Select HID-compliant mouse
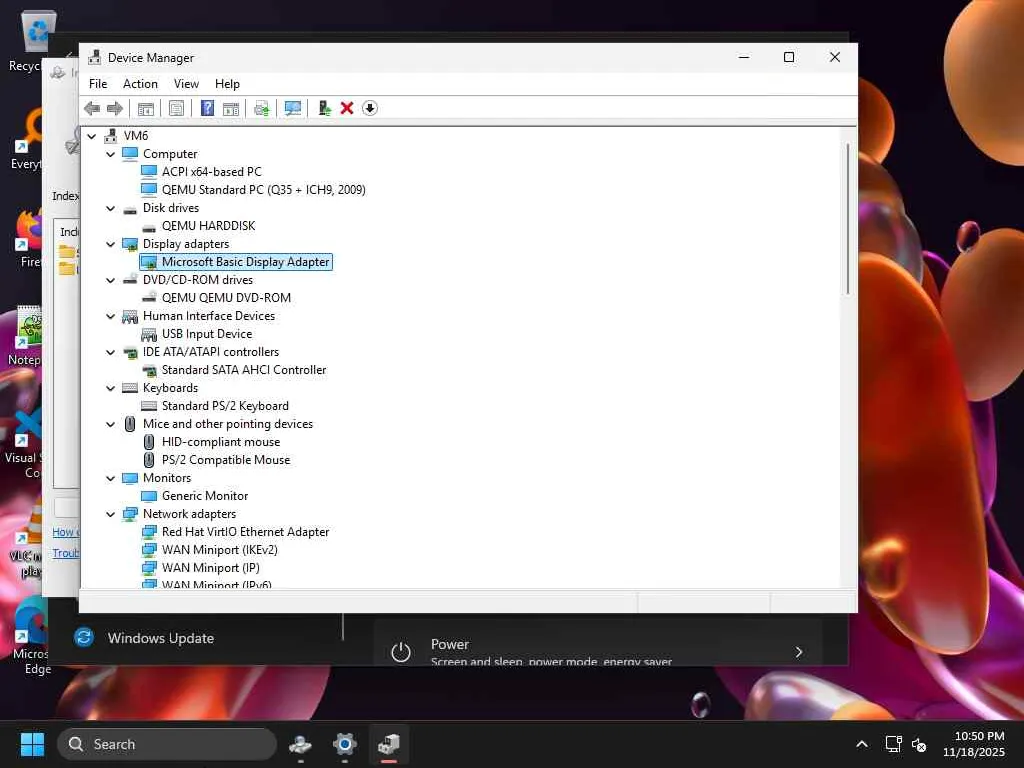1024x768 pixels. (221, 442)
